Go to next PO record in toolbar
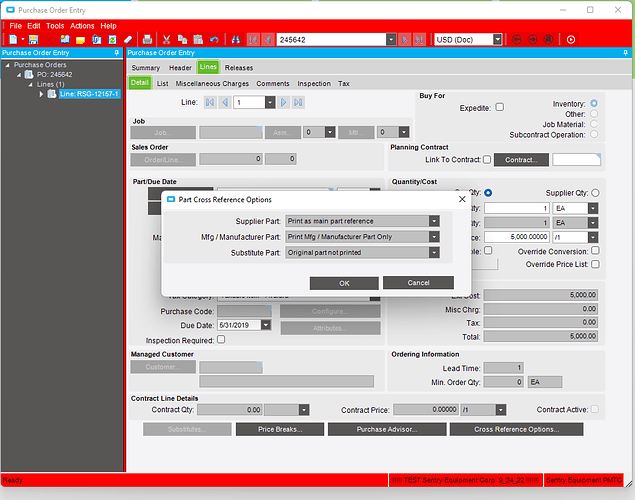The image size is (635, 500). (x=404, y=40)
